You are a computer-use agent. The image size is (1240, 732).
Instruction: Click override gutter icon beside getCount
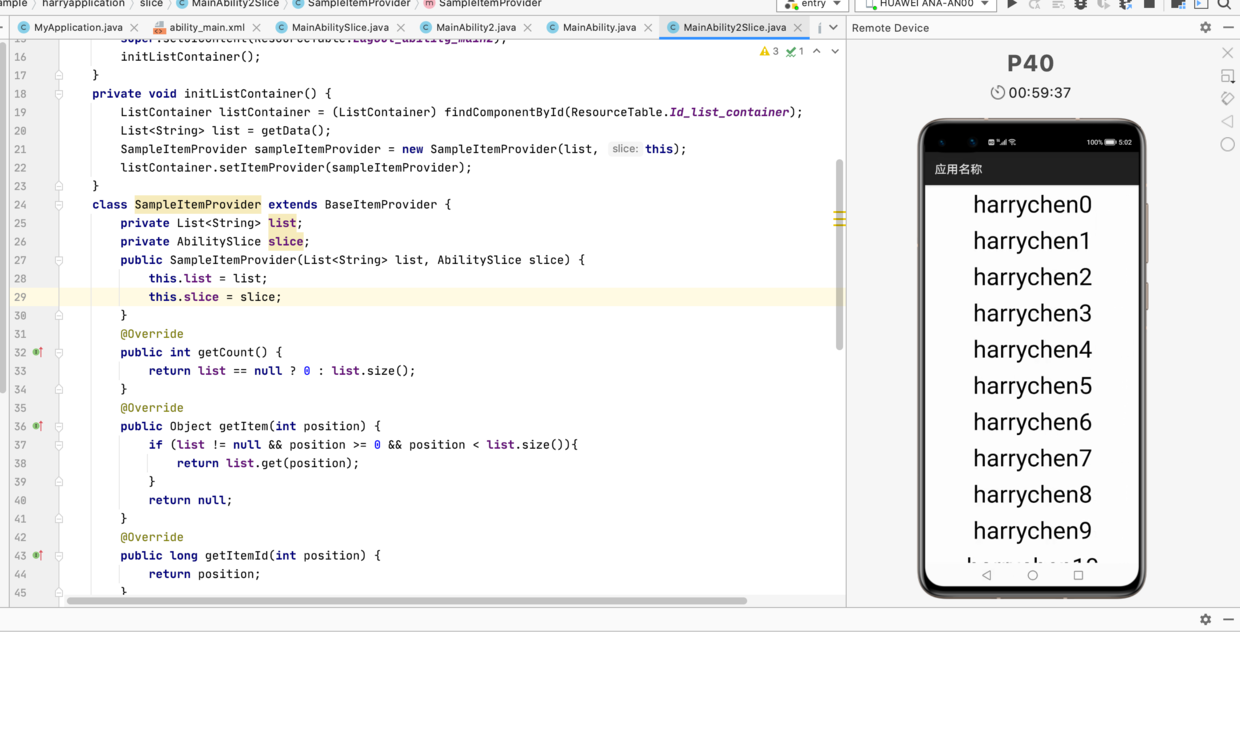pos(38,352)
